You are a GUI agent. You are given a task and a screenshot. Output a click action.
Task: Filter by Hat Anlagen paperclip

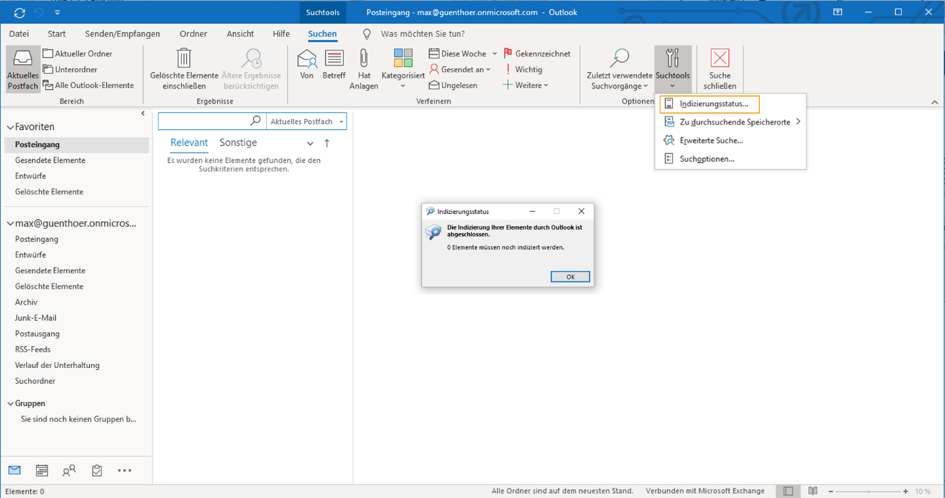pos(364,69)
